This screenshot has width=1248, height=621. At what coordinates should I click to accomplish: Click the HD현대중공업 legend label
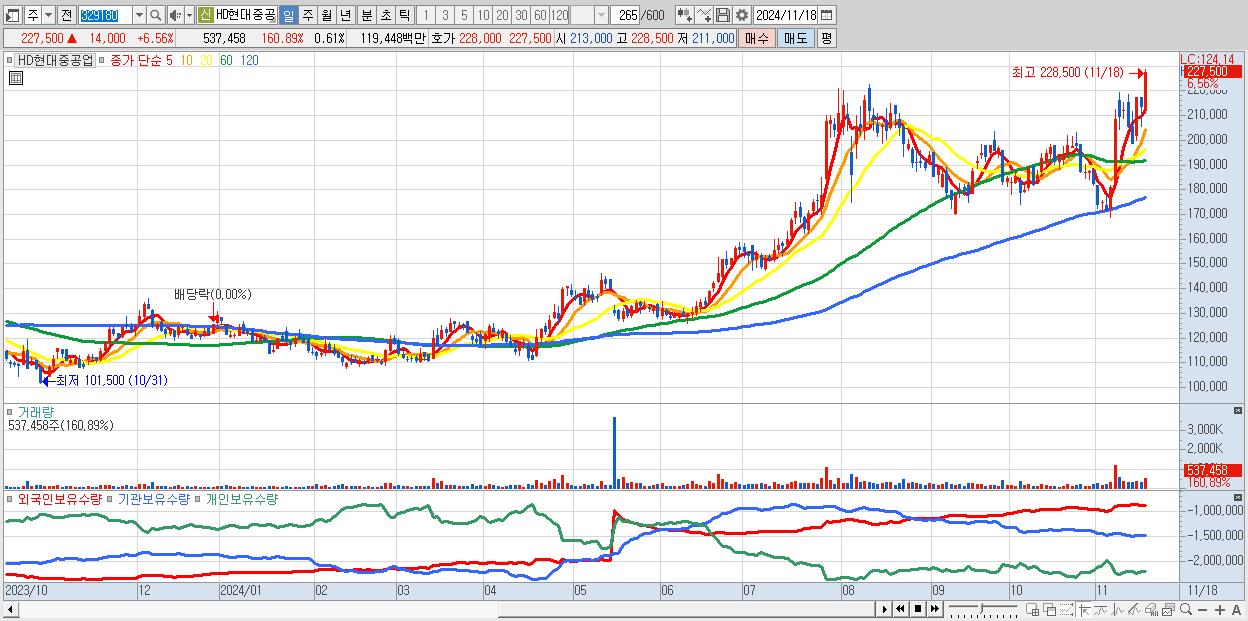(55, 60)
